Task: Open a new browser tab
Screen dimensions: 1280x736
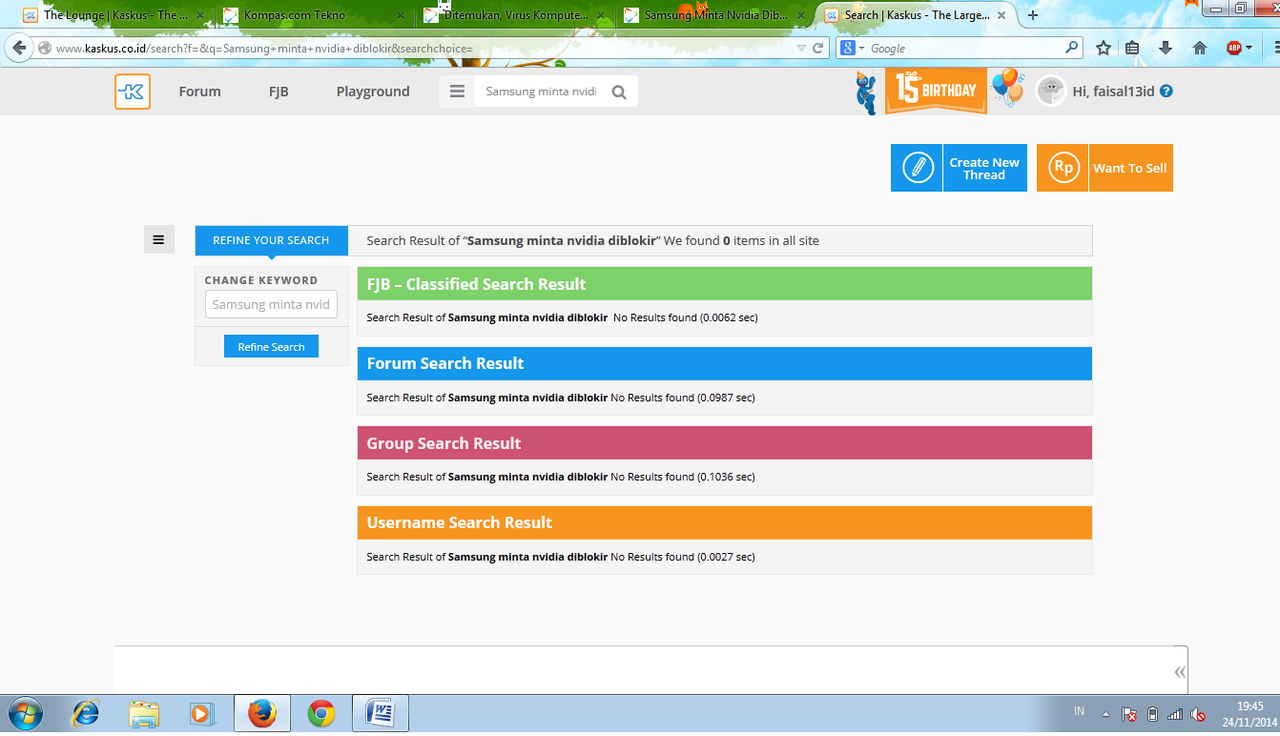Action: [x=1033, y=15]
